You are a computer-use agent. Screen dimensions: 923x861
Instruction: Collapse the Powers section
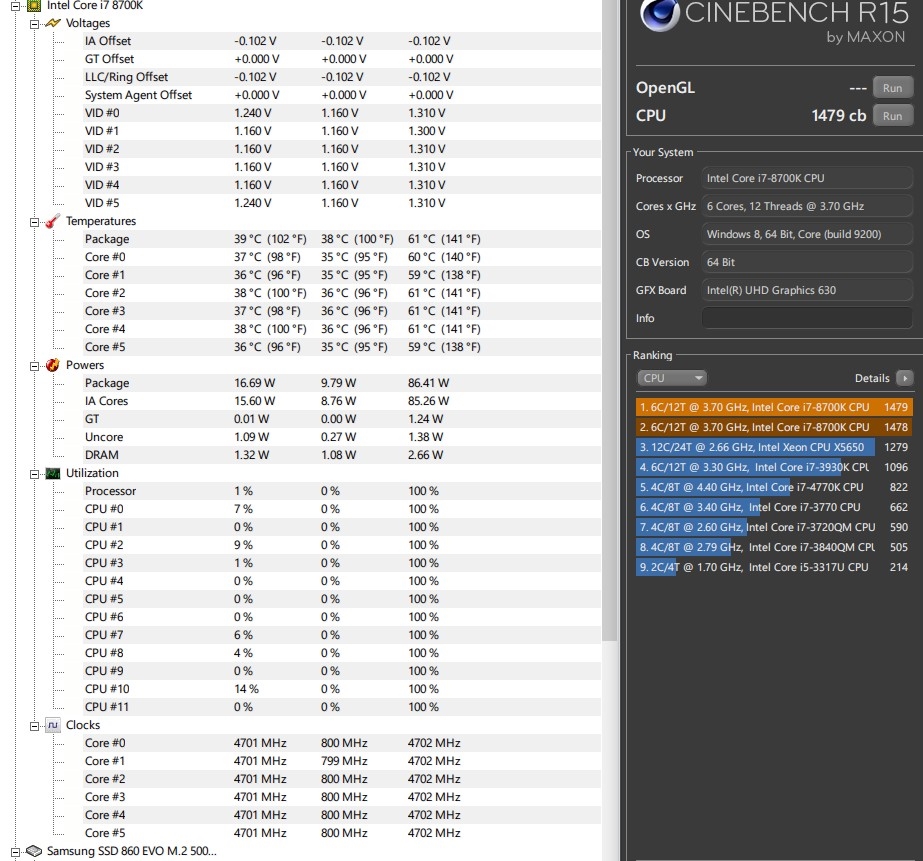coord(34,366)
